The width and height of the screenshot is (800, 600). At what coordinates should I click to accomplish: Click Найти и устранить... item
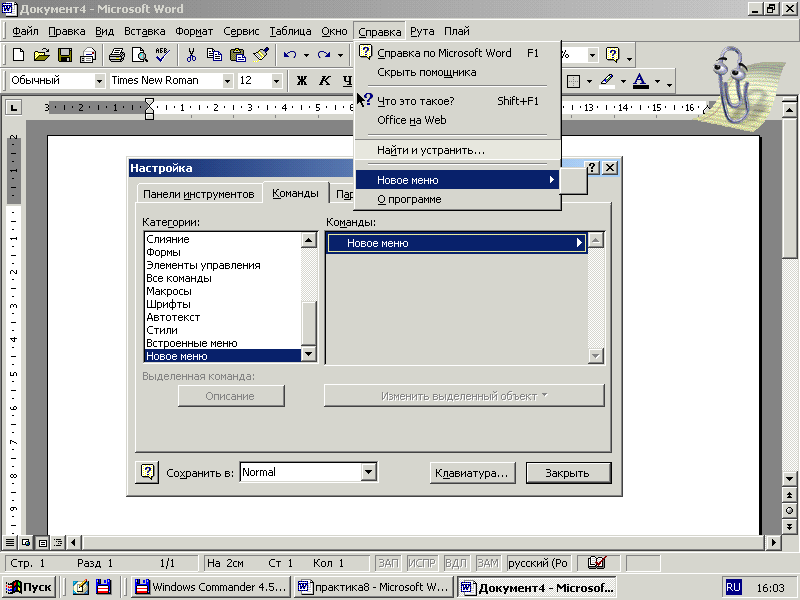coord(457,150)
